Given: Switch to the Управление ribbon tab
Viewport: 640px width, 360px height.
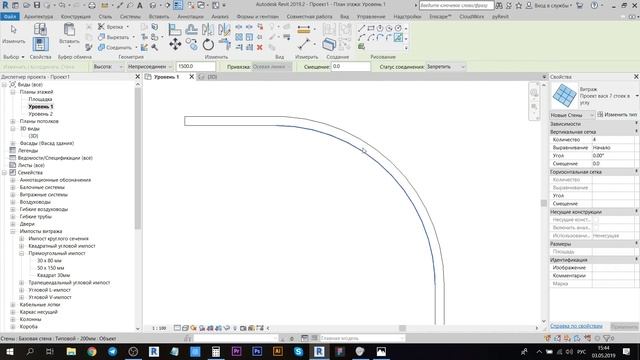Looking at the screenshot, I should click(371, 17).
